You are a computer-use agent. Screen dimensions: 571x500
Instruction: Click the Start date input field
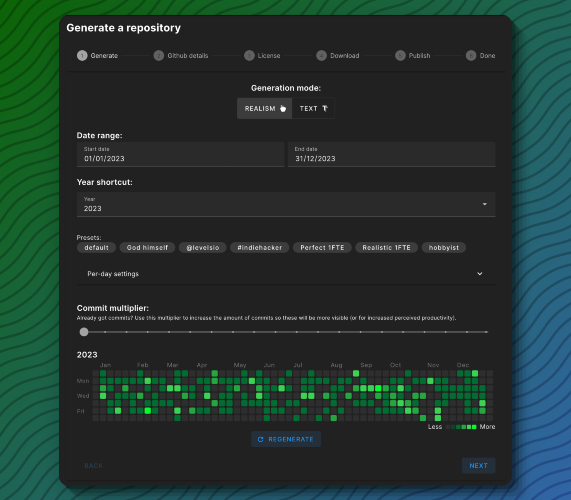180,154
